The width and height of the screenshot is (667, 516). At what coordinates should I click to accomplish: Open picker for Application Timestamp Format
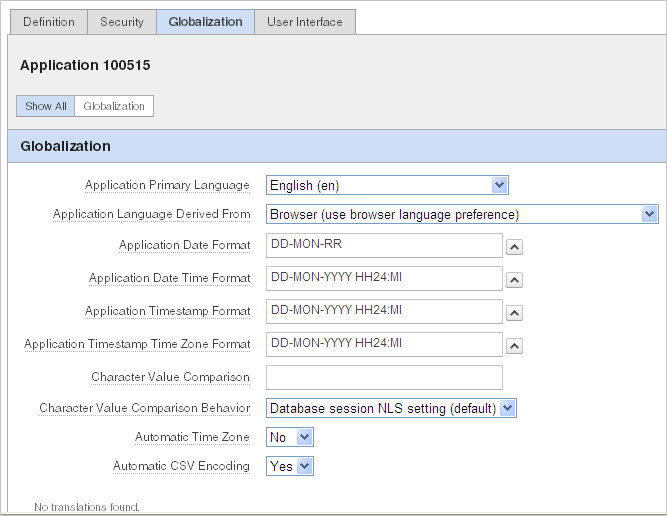click(514, 313)
